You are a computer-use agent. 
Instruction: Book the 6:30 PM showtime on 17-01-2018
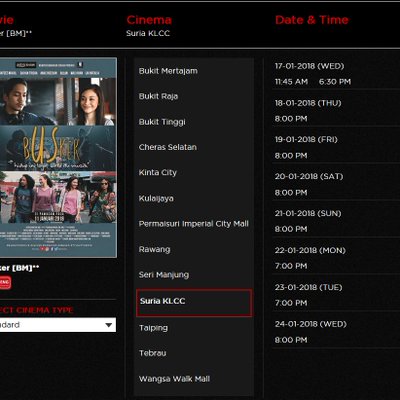(335, 82)
